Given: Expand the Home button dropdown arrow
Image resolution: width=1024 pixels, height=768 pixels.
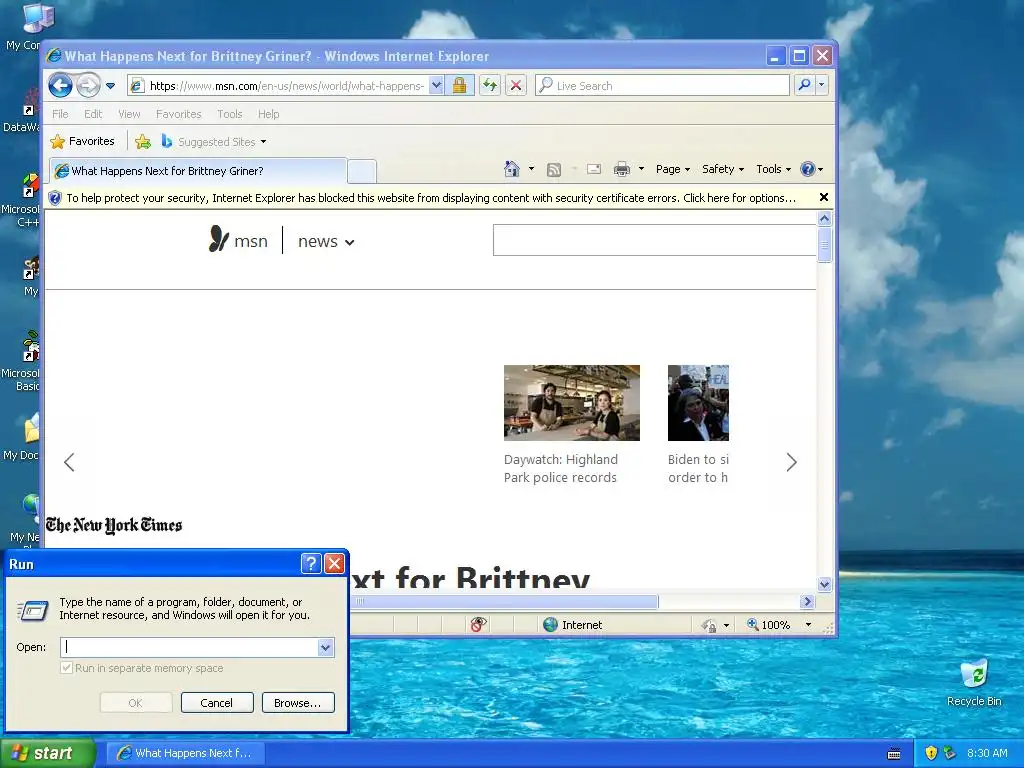Looking at the screenshot, I should [532, 169].
